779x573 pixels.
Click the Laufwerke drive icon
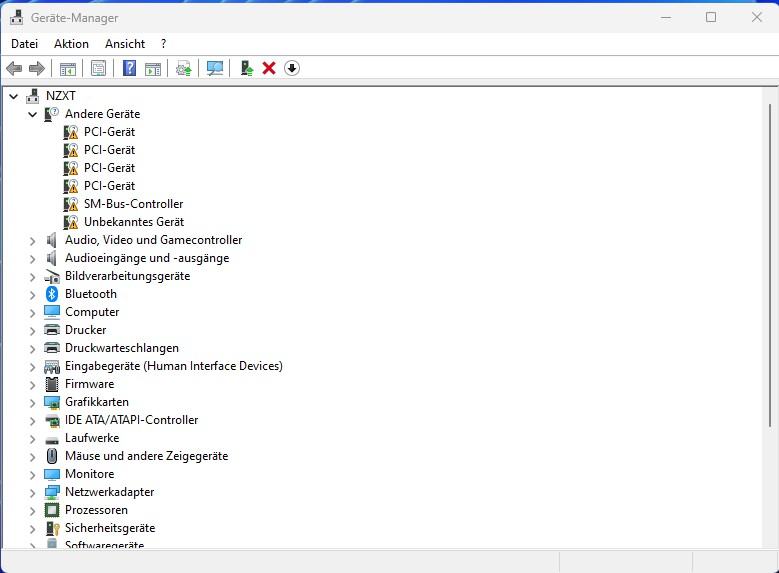[52, 440]
